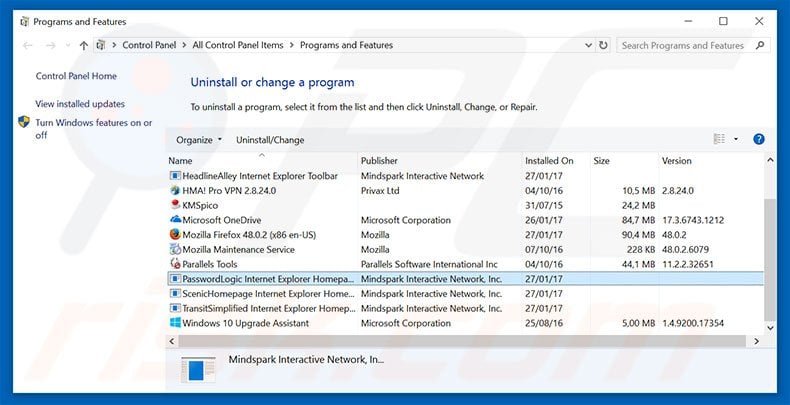Screen dimensions: 790x405
Task: Select Mozilla Maintenance Service entry
Action: 465,249
